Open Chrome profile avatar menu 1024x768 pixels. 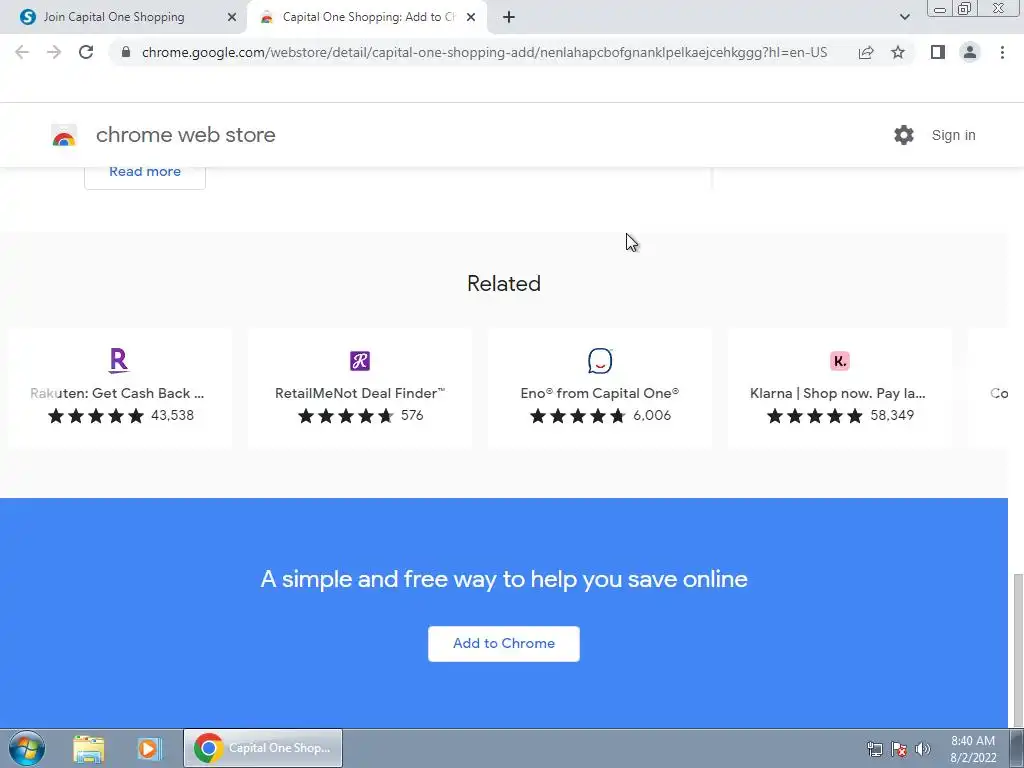click(x=970, y=52)
